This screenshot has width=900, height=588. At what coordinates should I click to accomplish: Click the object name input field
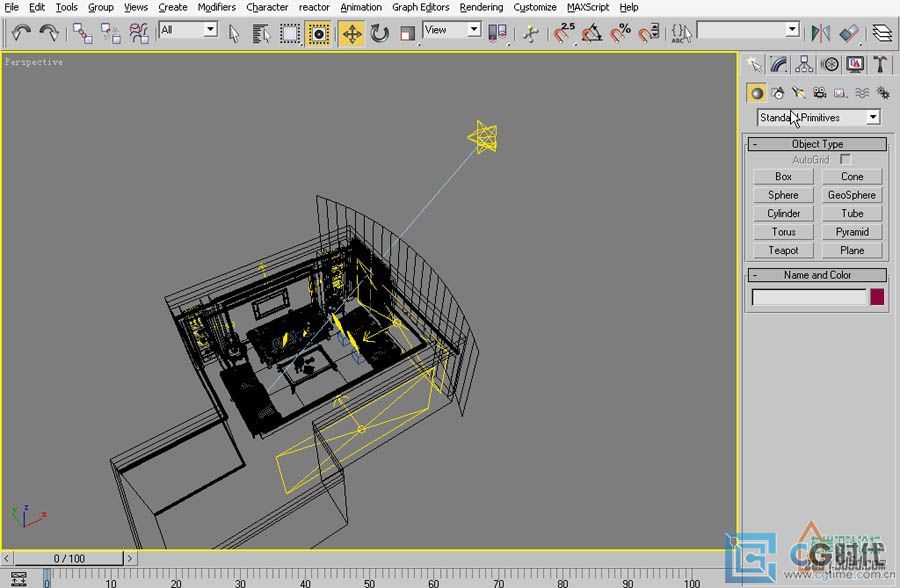coord(809,297)
